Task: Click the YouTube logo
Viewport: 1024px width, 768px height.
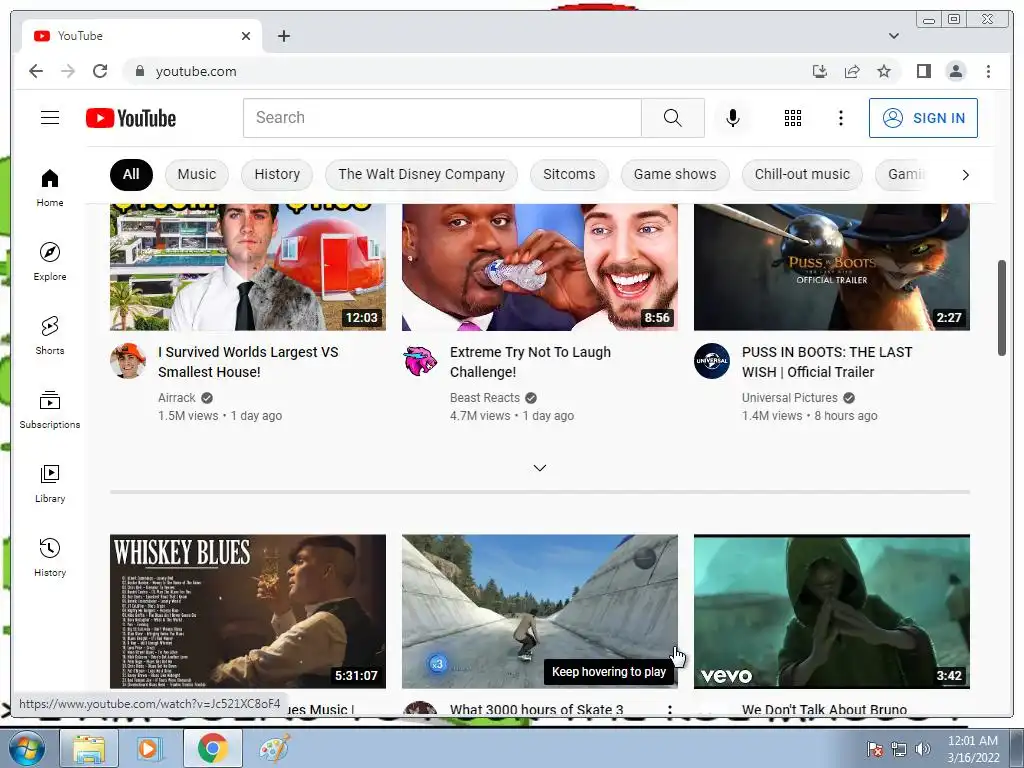Action: point(131,118)
